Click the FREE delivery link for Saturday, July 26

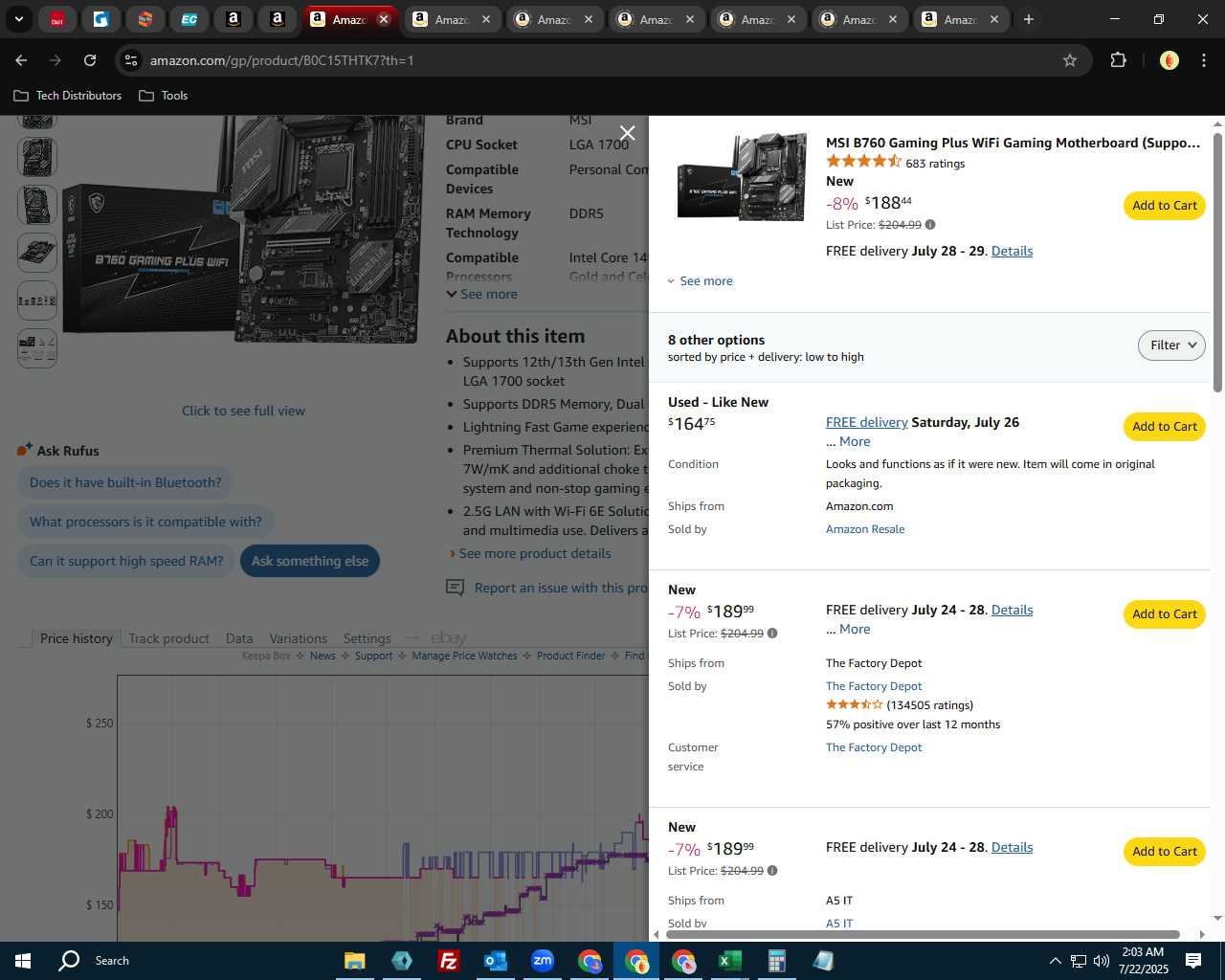[x=867, y=422]
